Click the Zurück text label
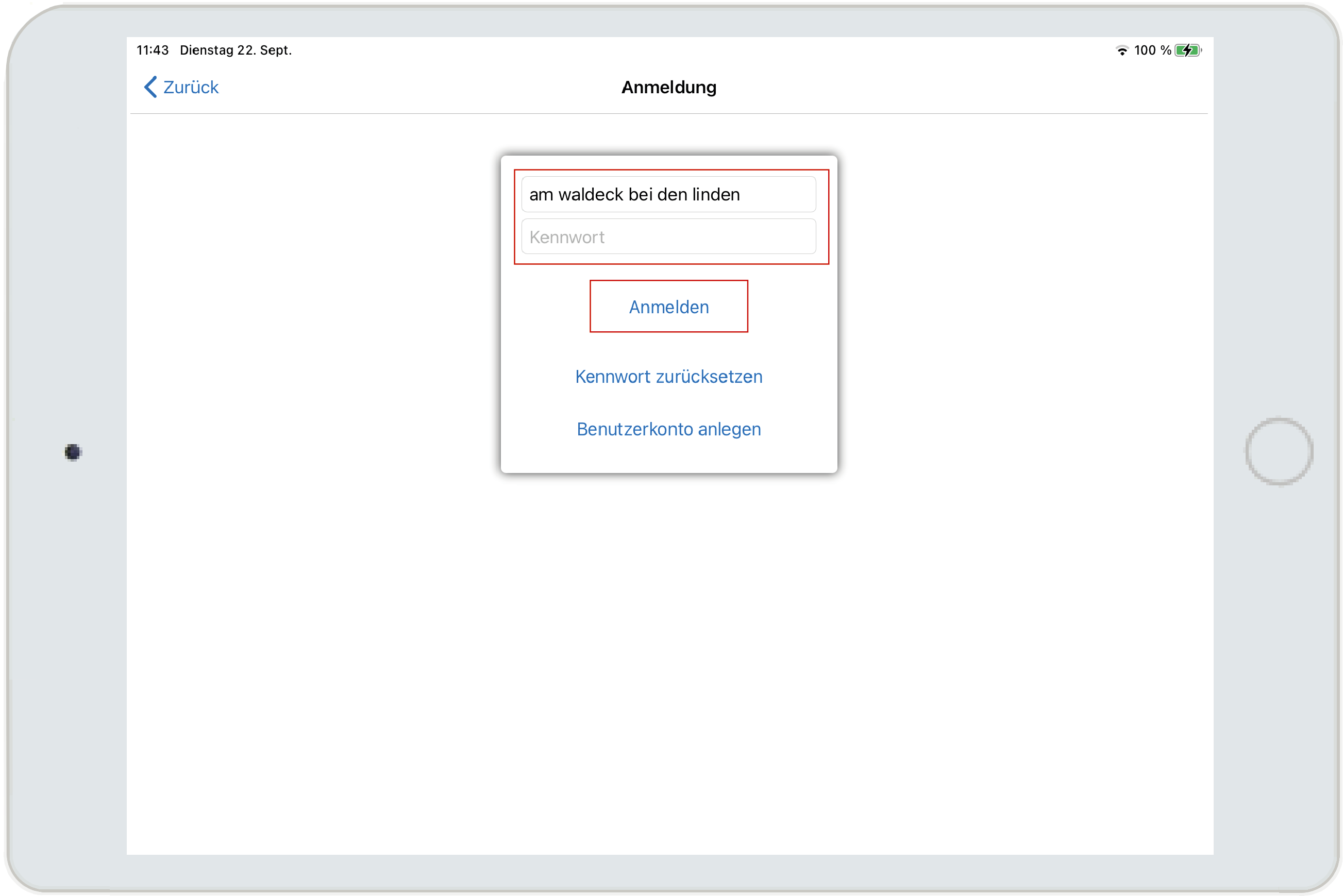The image size is (1343, 896). tap(191, 88)
